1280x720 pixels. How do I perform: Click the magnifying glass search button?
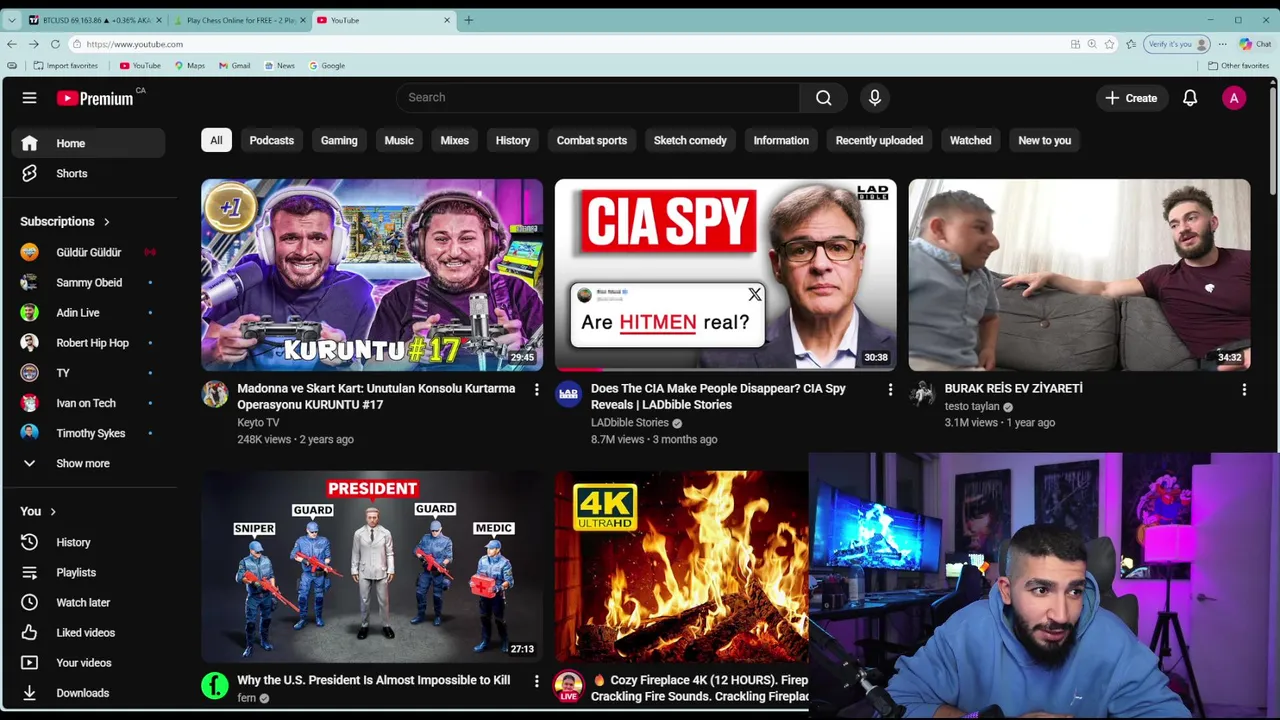click(823, 97)
